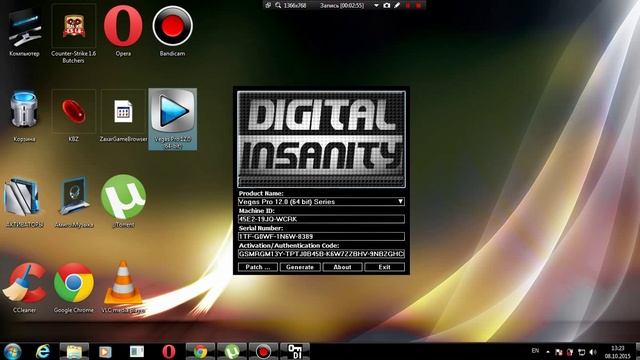The image size is (640, 360).
Task: Select the Bandicam desktop shortcut
Action: [172, 31]
